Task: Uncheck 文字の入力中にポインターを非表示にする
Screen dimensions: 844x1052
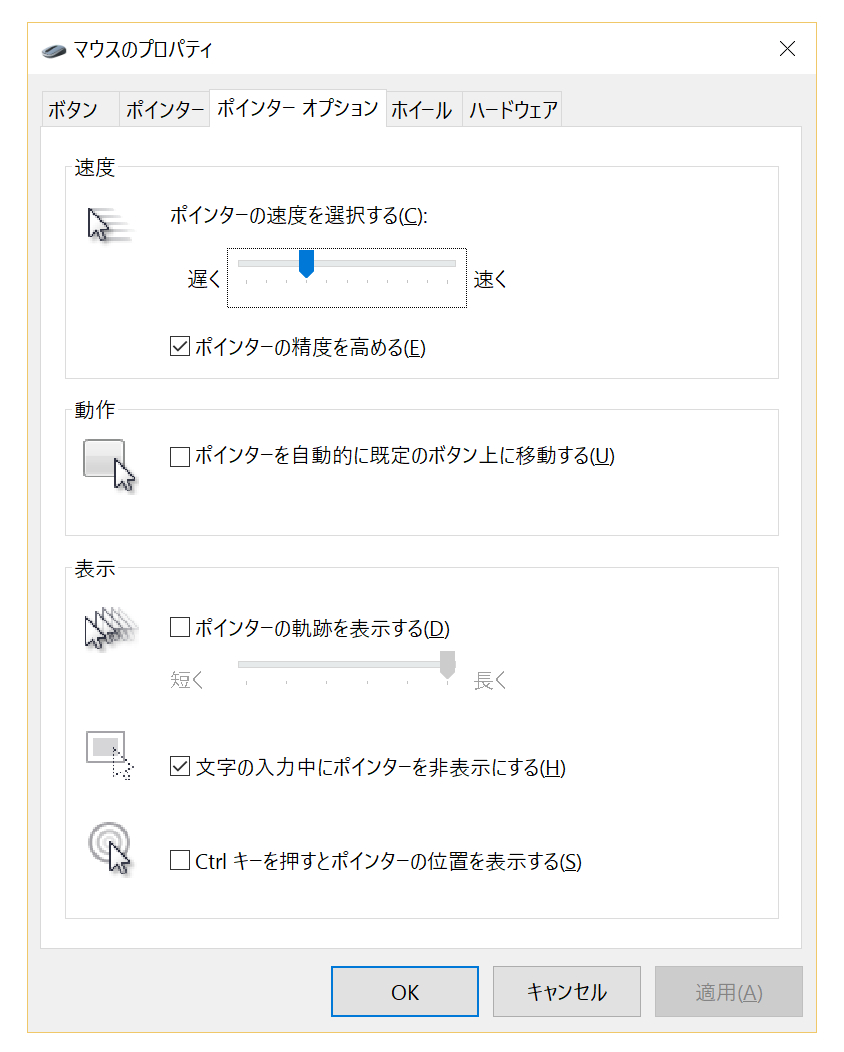Action: coord(180,768)
